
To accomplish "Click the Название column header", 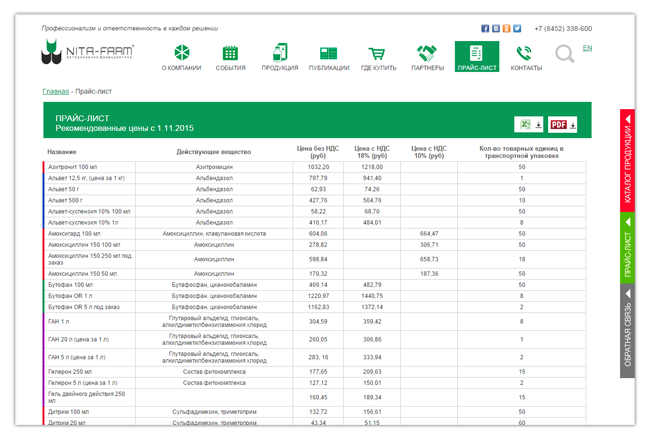I will click(x=62, y=152).
